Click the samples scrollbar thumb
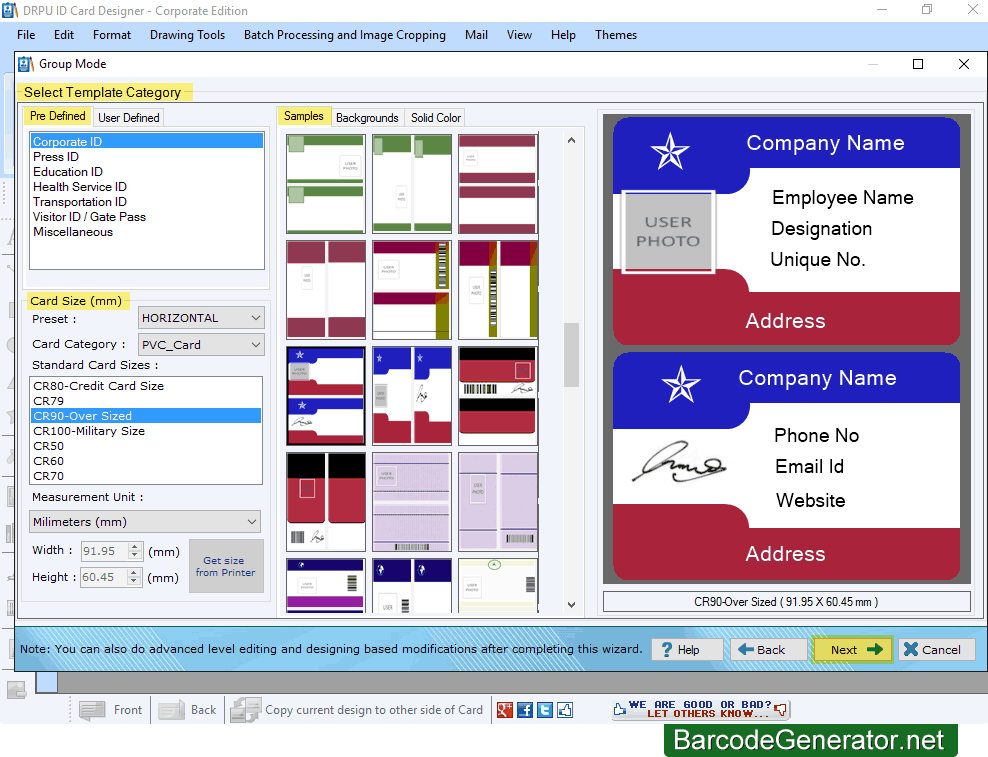This screenshot has width=988, height=757. click(571, 355)
